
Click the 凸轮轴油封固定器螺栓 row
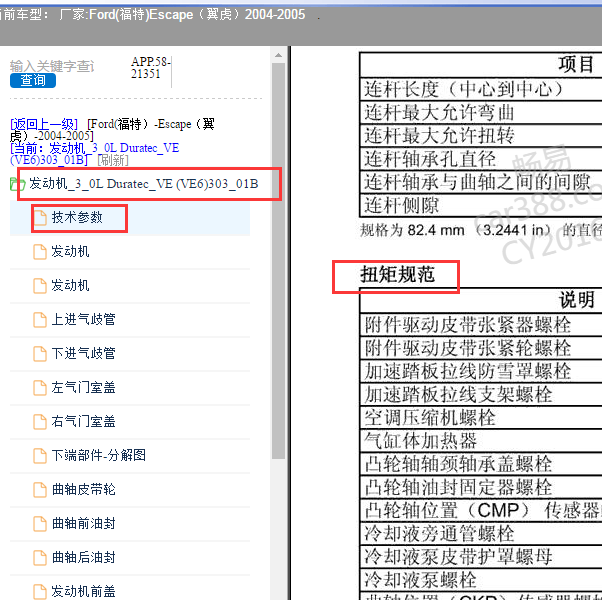tap(481, 487)
